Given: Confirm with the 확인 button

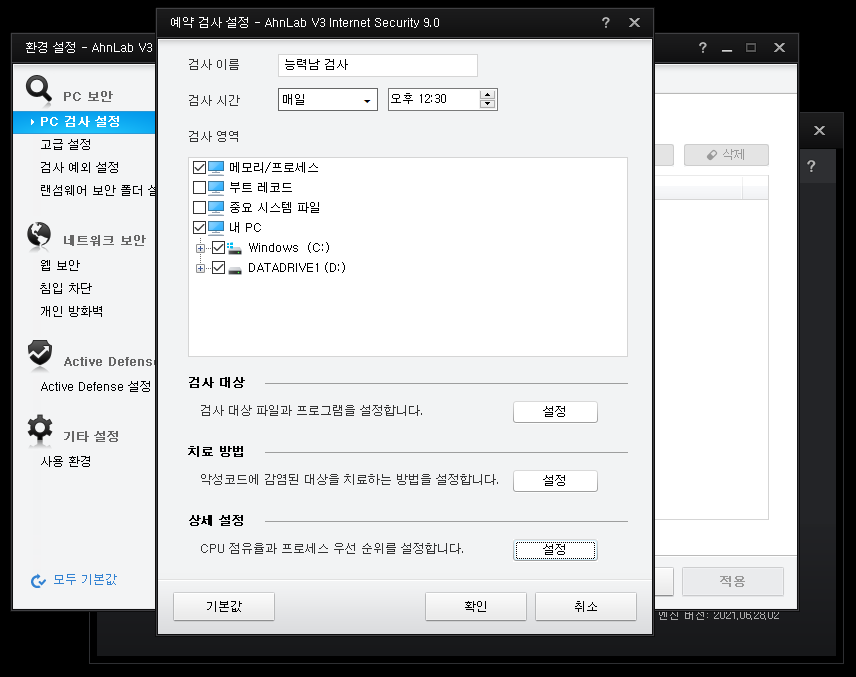Looking at the screenshot, I should click(x=475, y=607).
